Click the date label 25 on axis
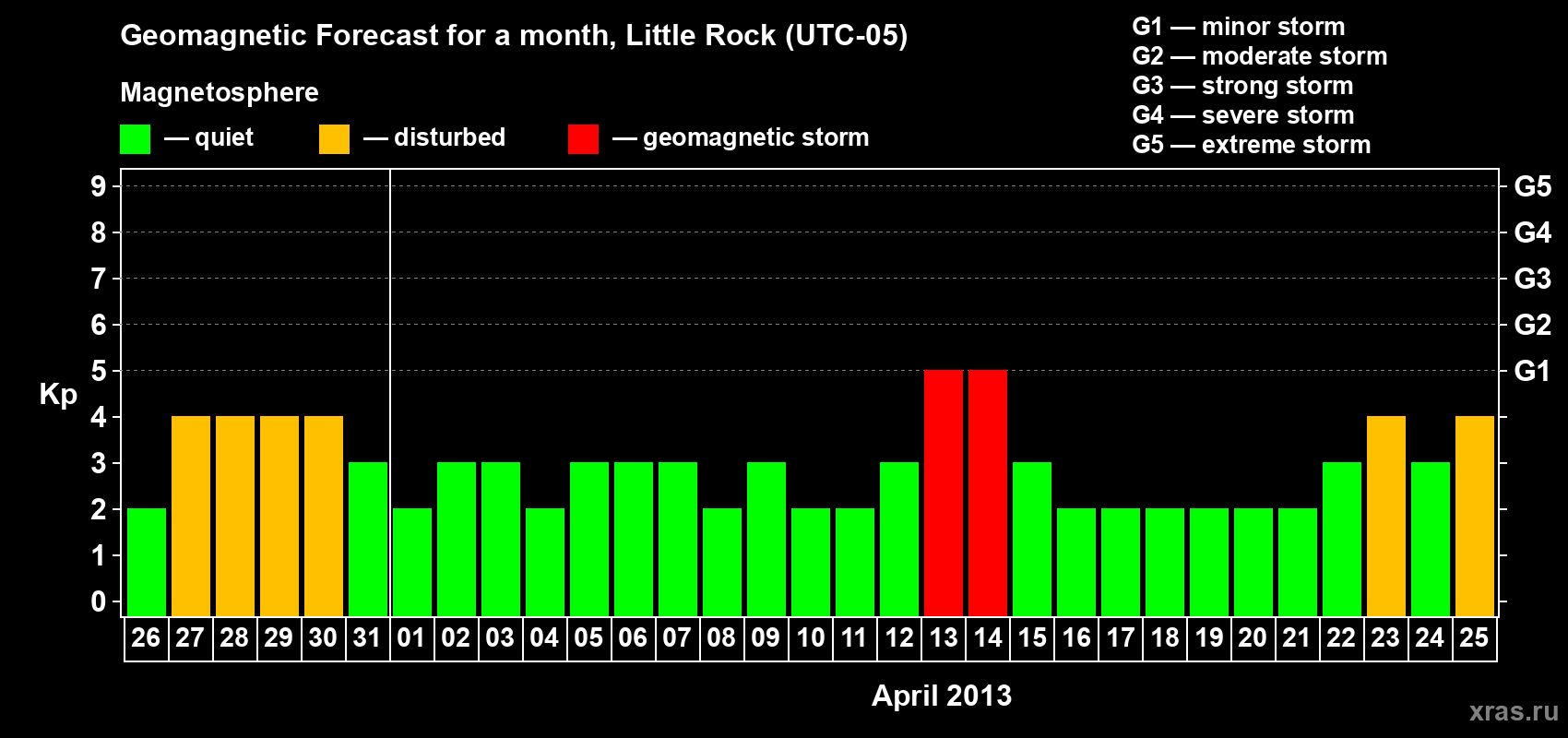 click(1474, 637)
